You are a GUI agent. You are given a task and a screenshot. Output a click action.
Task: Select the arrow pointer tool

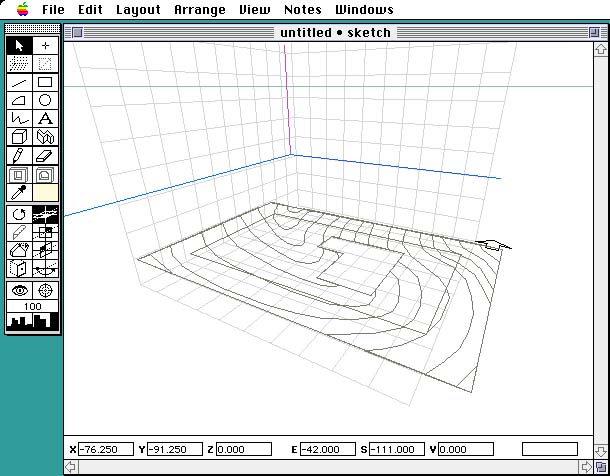[19, 46]
